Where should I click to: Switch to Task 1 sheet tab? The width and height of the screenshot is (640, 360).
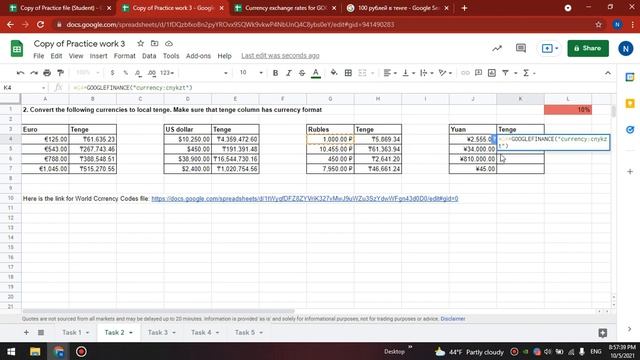[72, 333]
